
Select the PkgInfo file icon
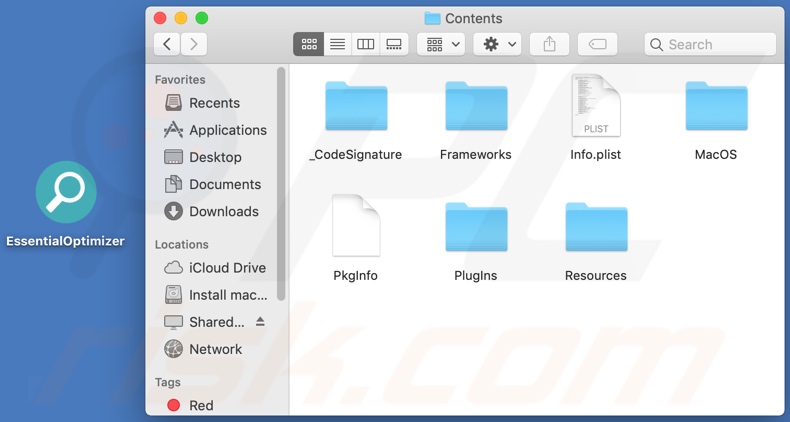[356, 226]
